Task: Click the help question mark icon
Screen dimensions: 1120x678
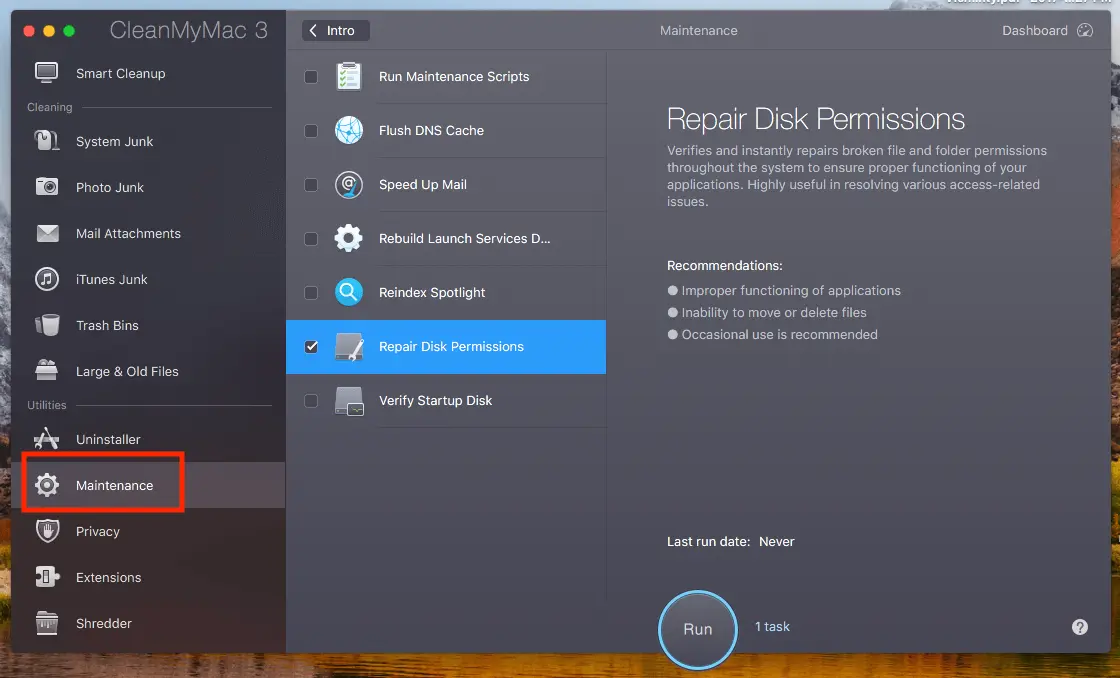Action: [x=1080, y=627]
